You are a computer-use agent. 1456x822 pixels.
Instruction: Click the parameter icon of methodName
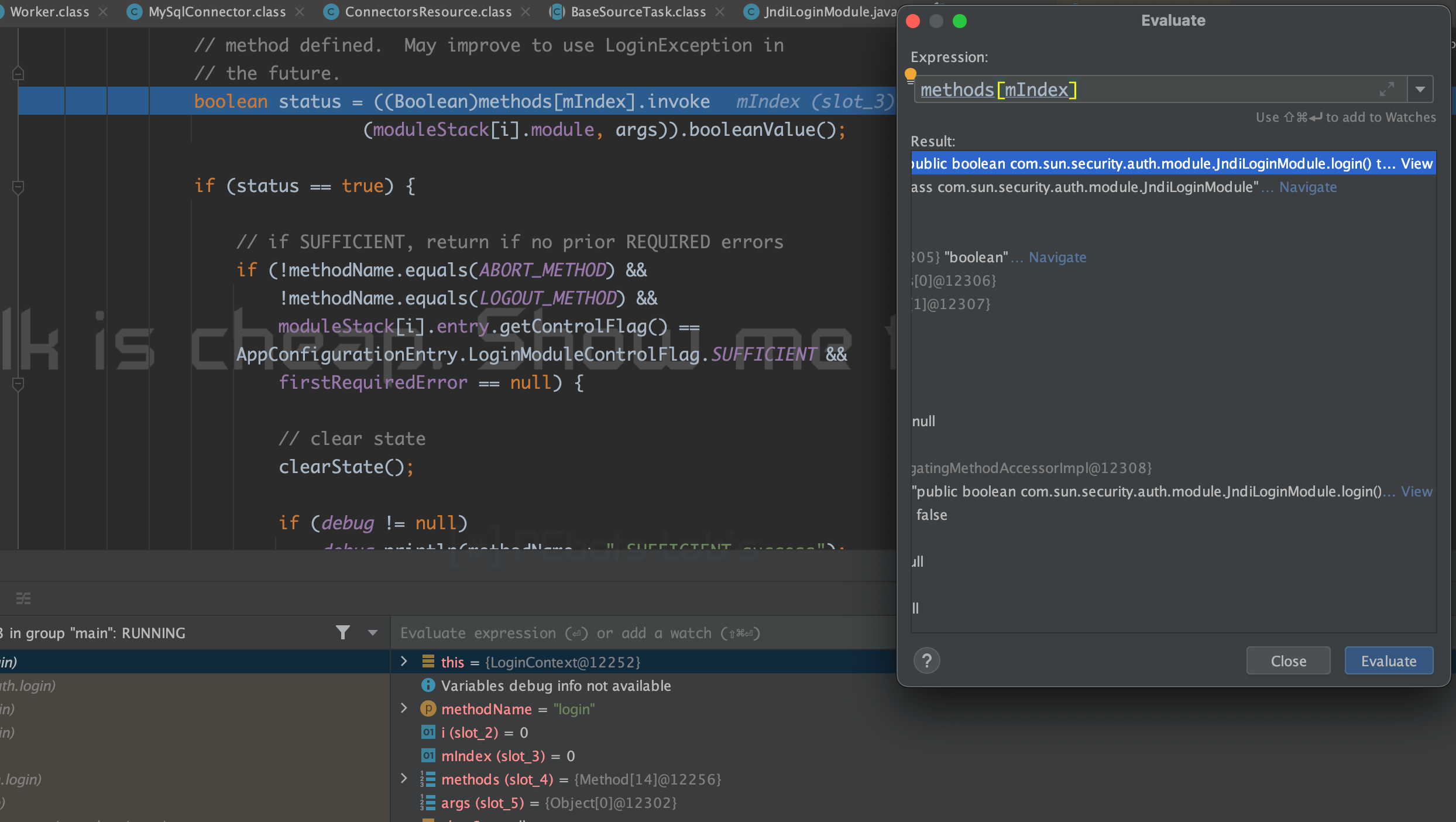[x=428, y=708]
